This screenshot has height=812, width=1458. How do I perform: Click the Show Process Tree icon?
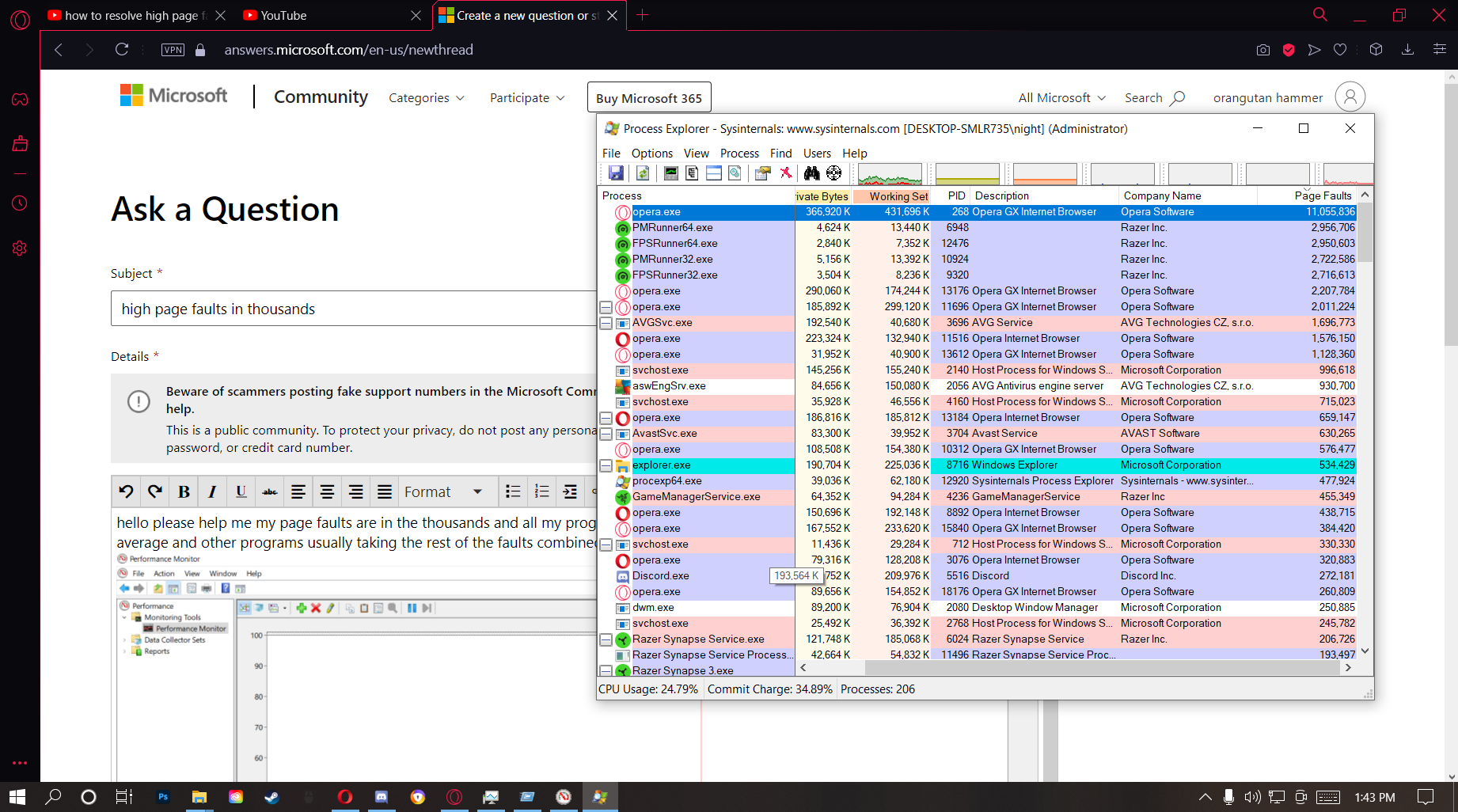point(692,173)
